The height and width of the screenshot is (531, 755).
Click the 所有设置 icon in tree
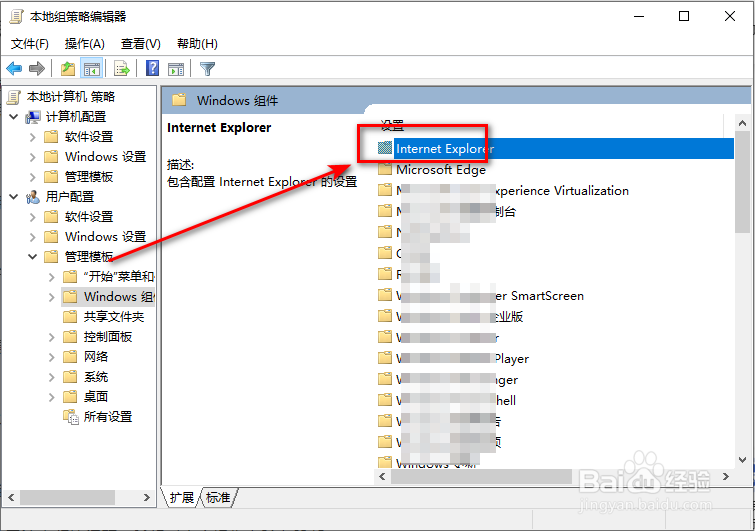(71, 417)
